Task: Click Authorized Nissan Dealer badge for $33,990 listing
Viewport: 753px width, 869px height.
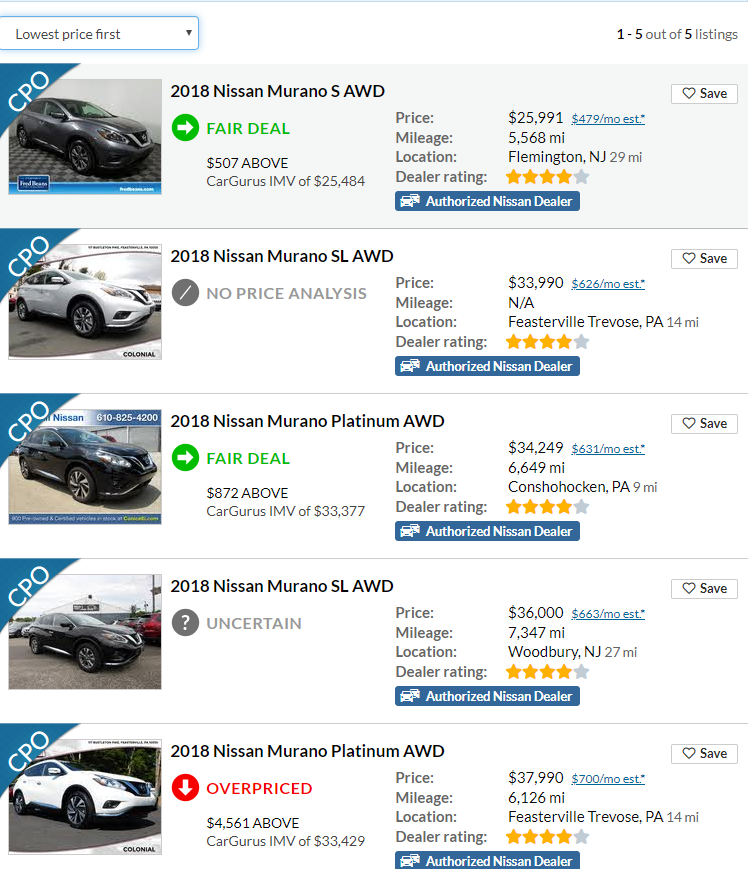Action: pos(488,366)
